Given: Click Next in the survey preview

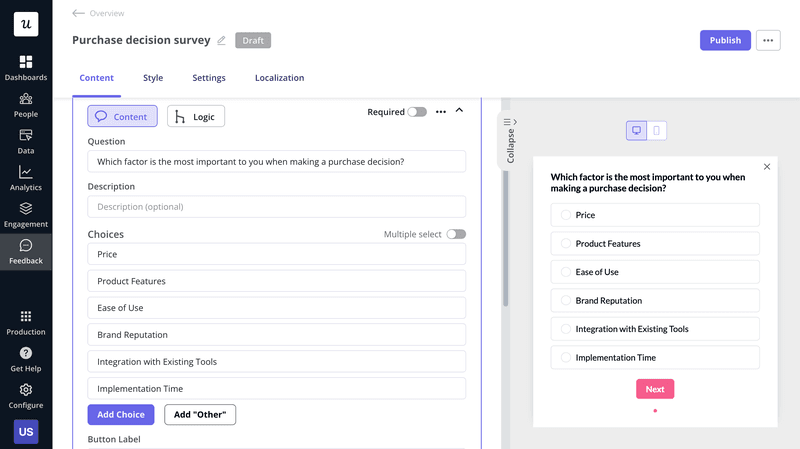Looking at the screenshot, I should pos(655,389).
